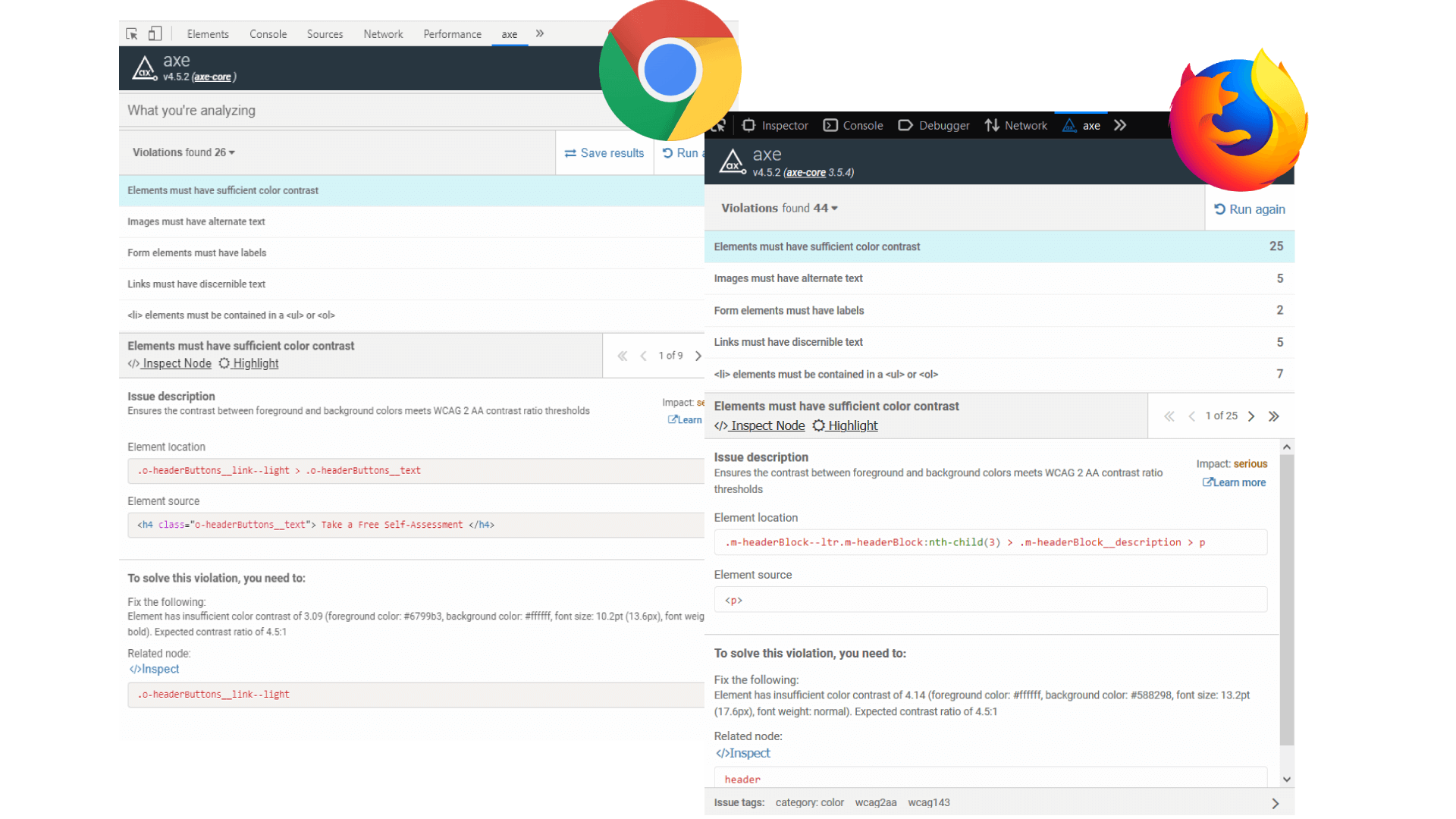Open Debugger tab in Firefox DevTools
The height and width of the screenshot is (819, 1456).
click(934, 125)
